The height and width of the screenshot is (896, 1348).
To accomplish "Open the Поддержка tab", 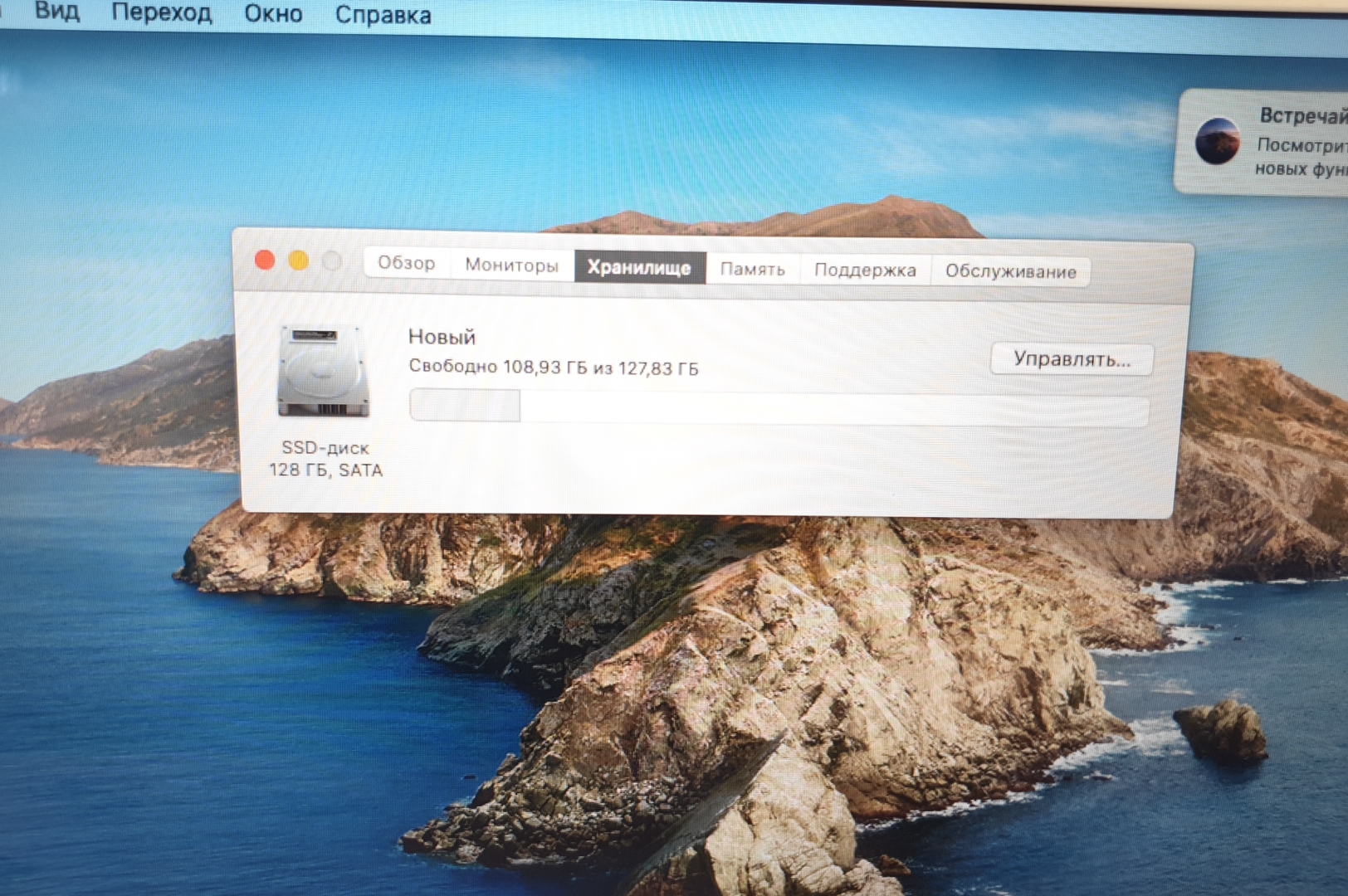I will point(865,270).
